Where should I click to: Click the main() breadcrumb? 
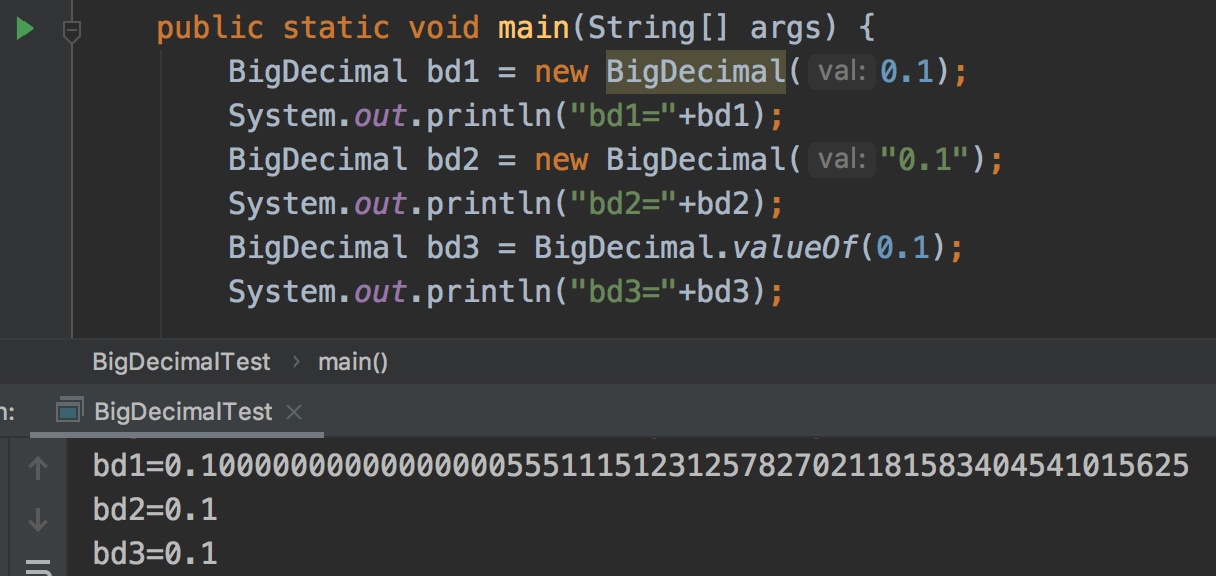[x=353, y=362]
